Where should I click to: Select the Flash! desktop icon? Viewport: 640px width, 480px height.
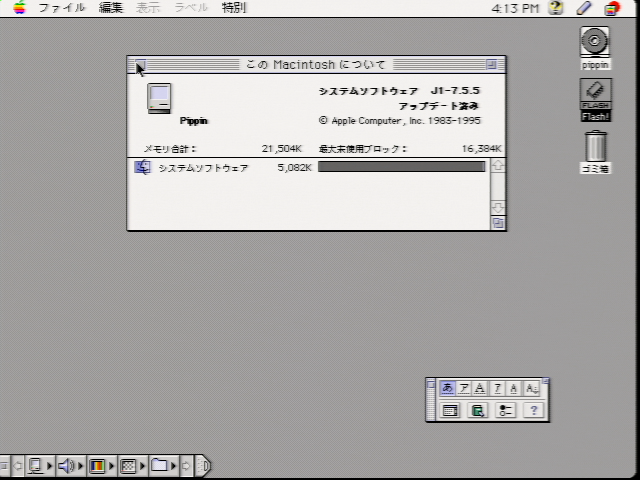[596, 100]
